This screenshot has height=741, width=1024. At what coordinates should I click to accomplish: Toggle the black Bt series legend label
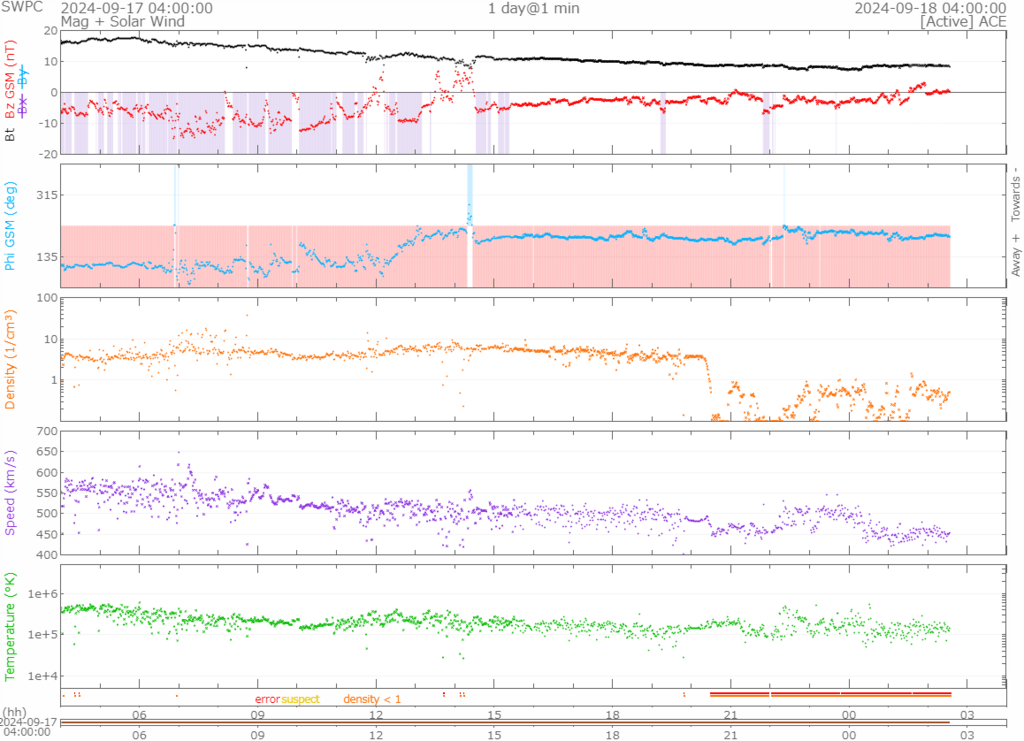pyautogui.click(x=10, y=133)
